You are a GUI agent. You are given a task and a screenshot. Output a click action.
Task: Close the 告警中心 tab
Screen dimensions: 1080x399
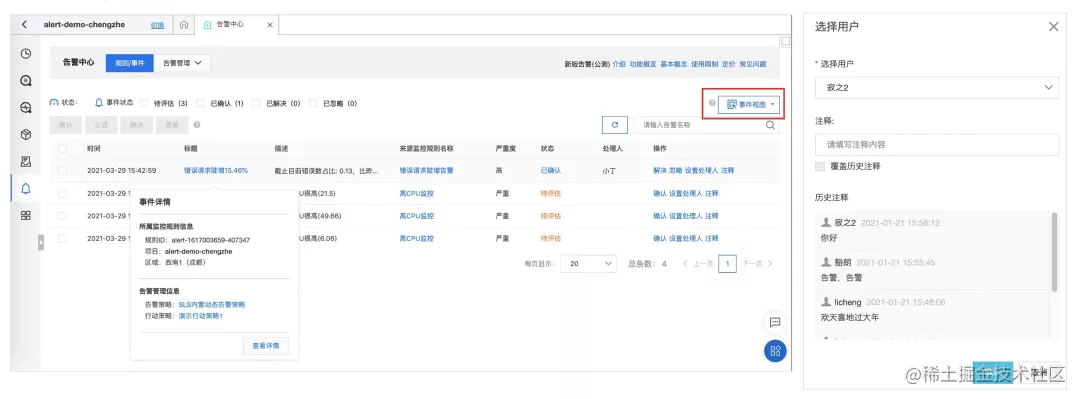[270, 25]
